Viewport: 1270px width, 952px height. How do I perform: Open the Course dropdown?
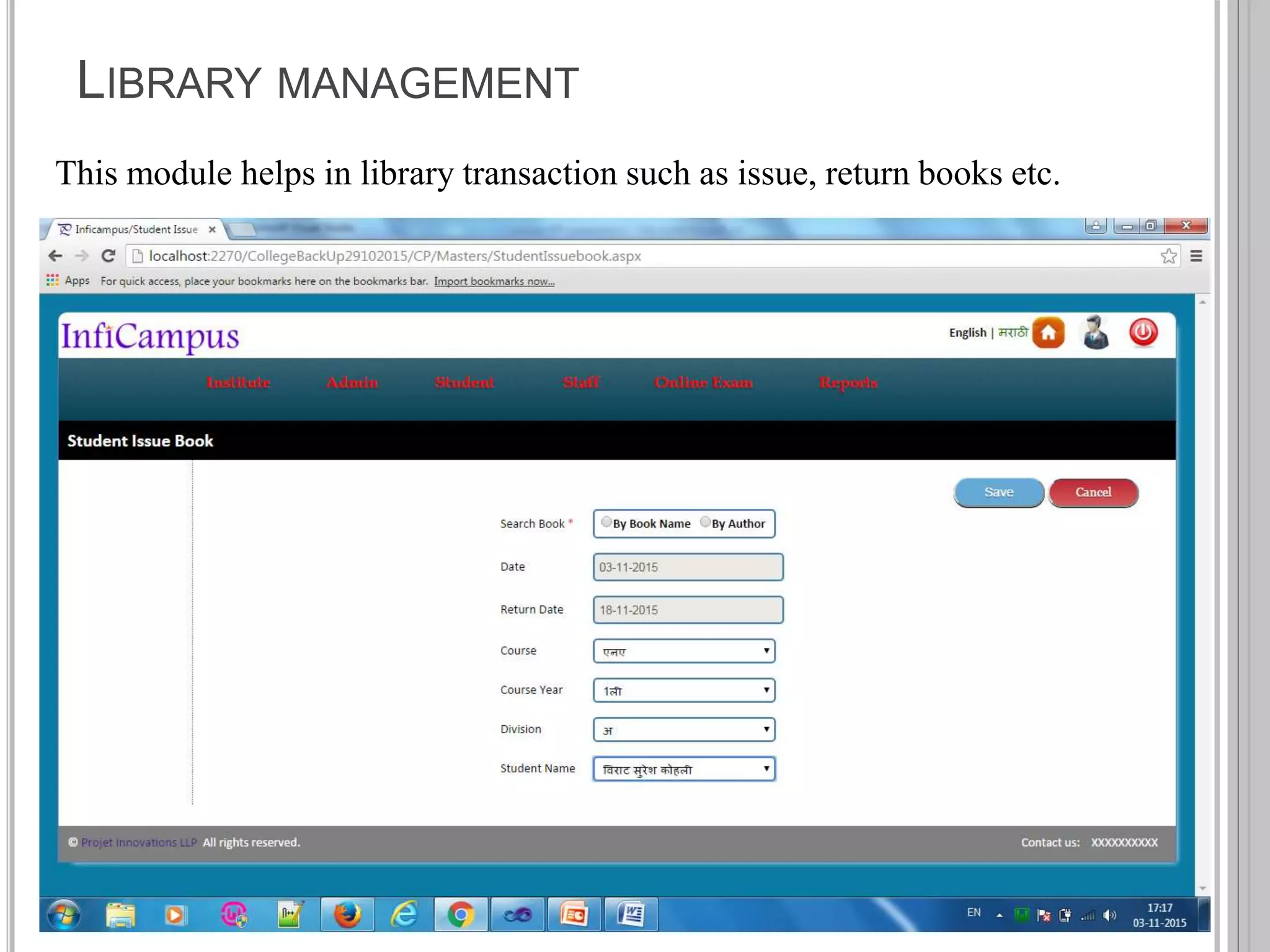coord(684,651)
